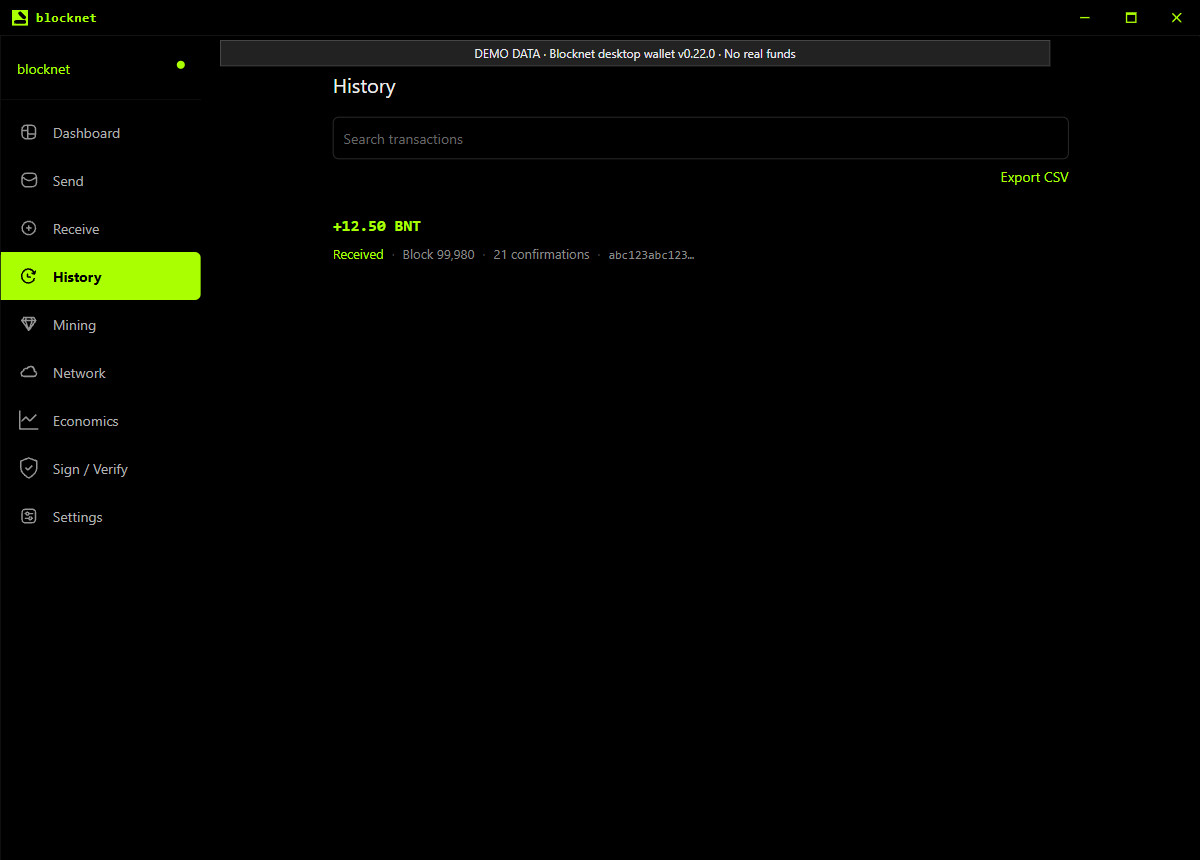Open the Dashboard page
This screenshot has height=860, width=1200.
tap(100, 133)
